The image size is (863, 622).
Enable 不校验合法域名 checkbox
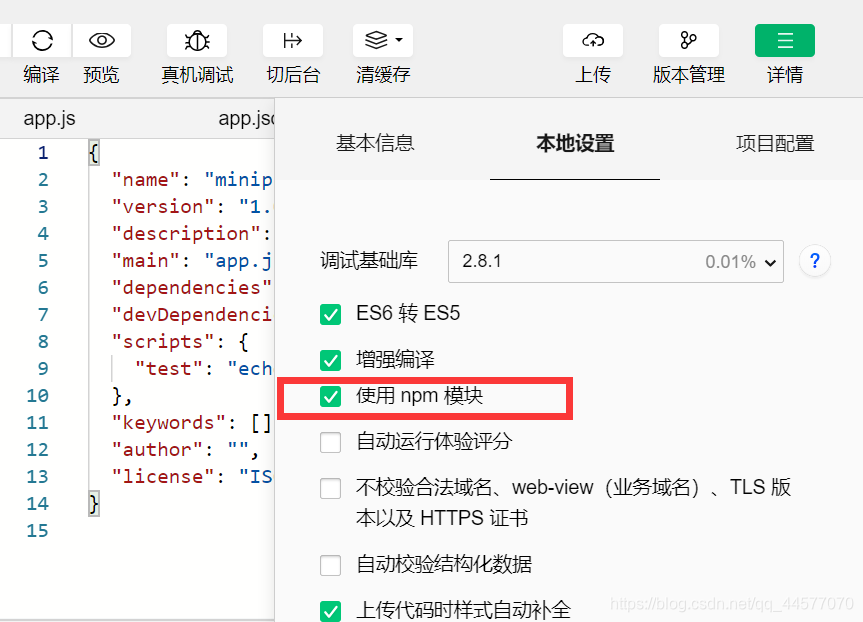pos(330,488)
